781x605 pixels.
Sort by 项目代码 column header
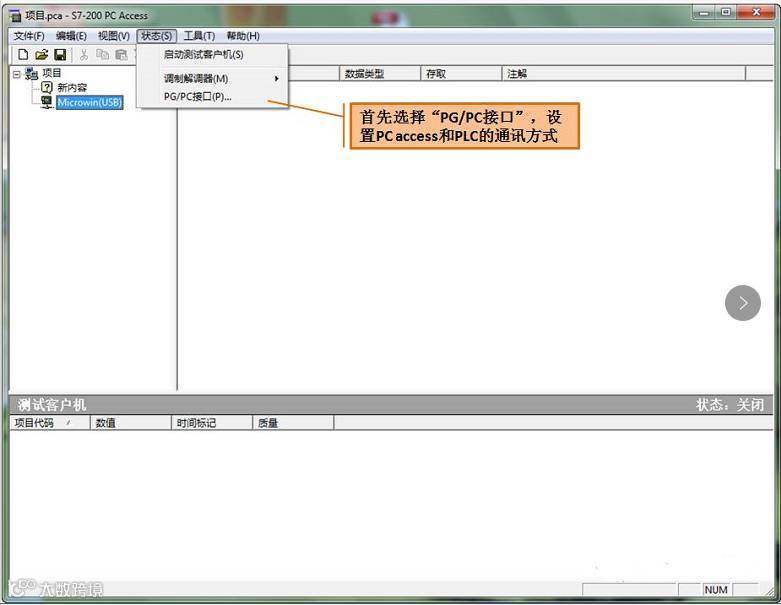point(50,423)
